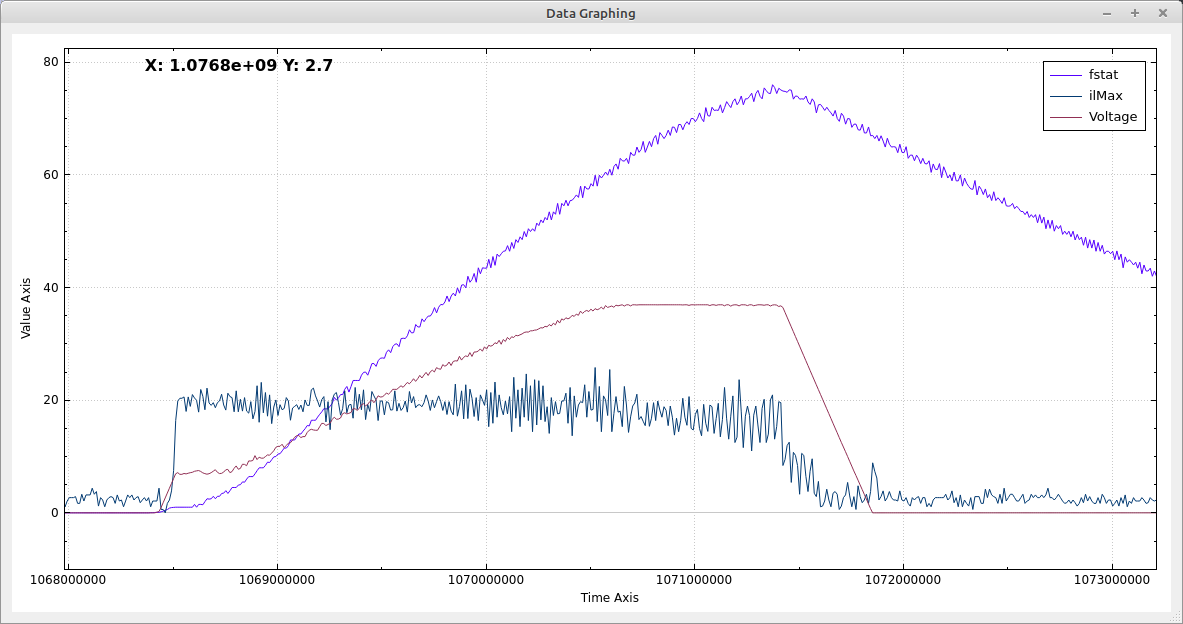Click the ilMax line sample in legend

point(1065,96)
